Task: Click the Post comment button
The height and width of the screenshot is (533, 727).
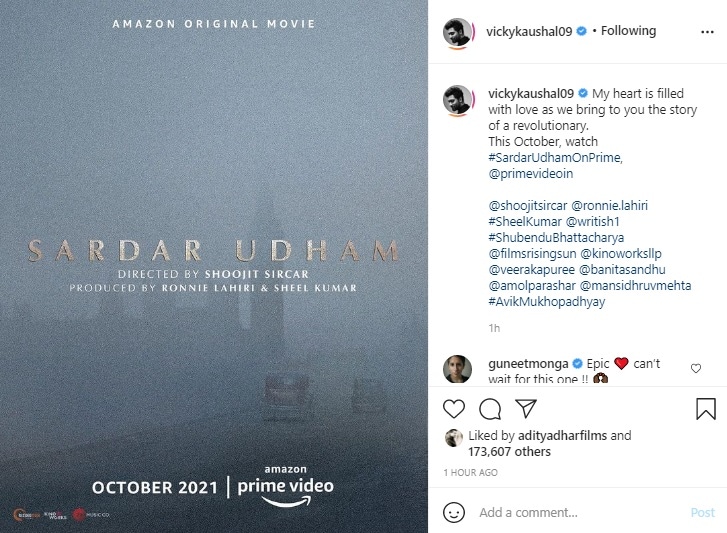Action: pyautogui.click(x=702, y=513)
